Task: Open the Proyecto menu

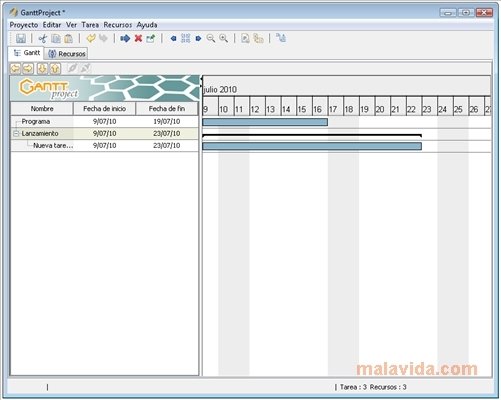Action: coord(24,25)
